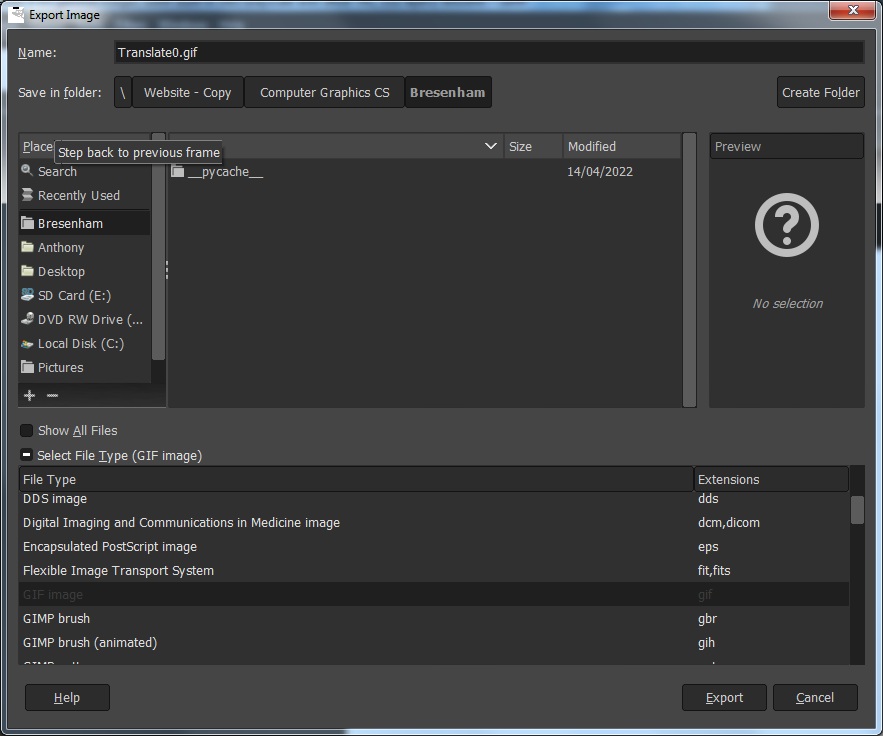Select the Bresenham path button
This screenshot has height=736, width=883.
pos(448,92)
